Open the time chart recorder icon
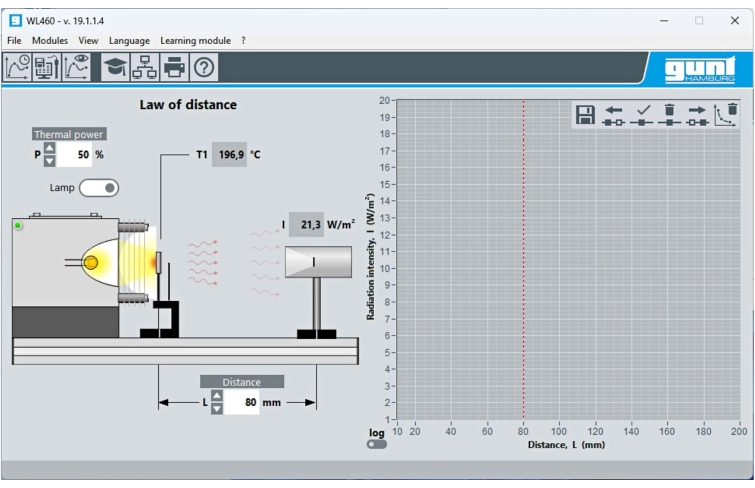 click(x=17, y=67)
